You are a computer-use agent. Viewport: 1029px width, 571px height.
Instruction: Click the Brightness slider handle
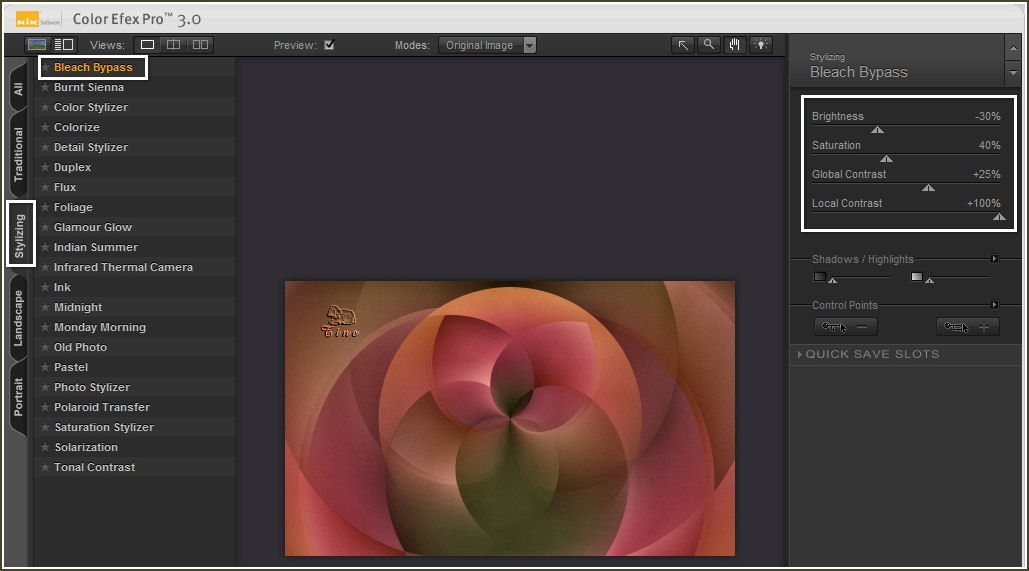tap(877, 130)
